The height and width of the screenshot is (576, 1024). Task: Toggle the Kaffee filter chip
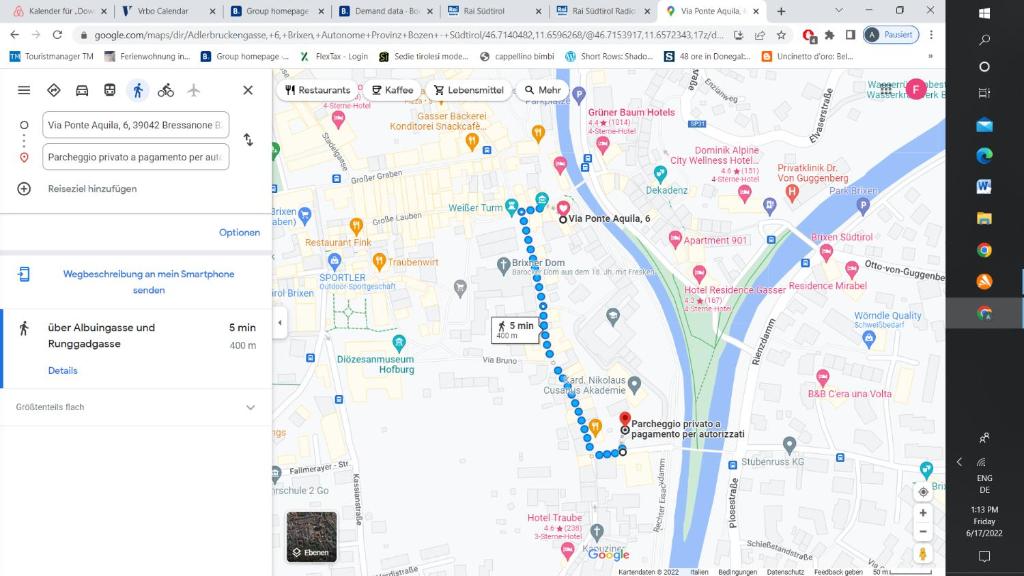[392, 90]
